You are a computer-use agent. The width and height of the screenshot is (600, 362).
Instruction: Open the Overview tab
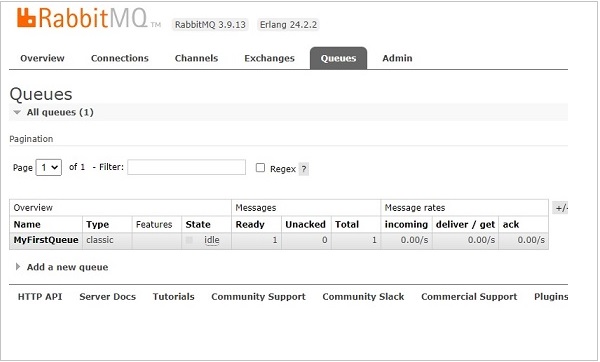[42, 58]
